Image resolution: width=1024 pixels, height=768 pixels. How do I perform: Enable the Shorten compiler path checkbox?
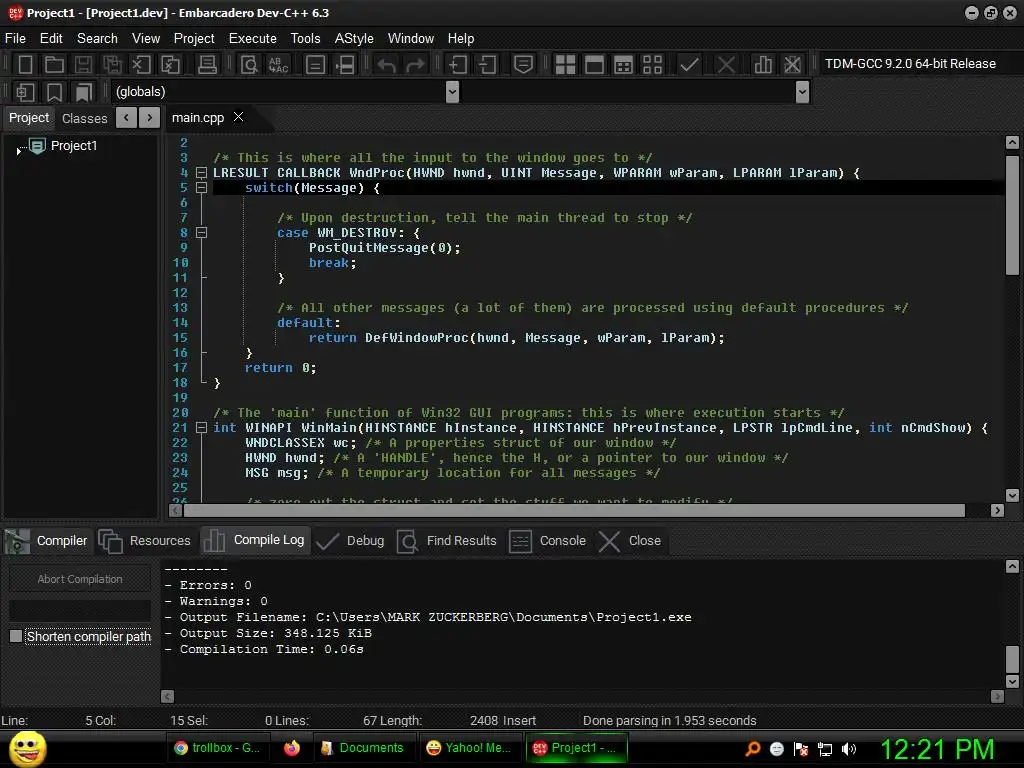click(16, 636)
